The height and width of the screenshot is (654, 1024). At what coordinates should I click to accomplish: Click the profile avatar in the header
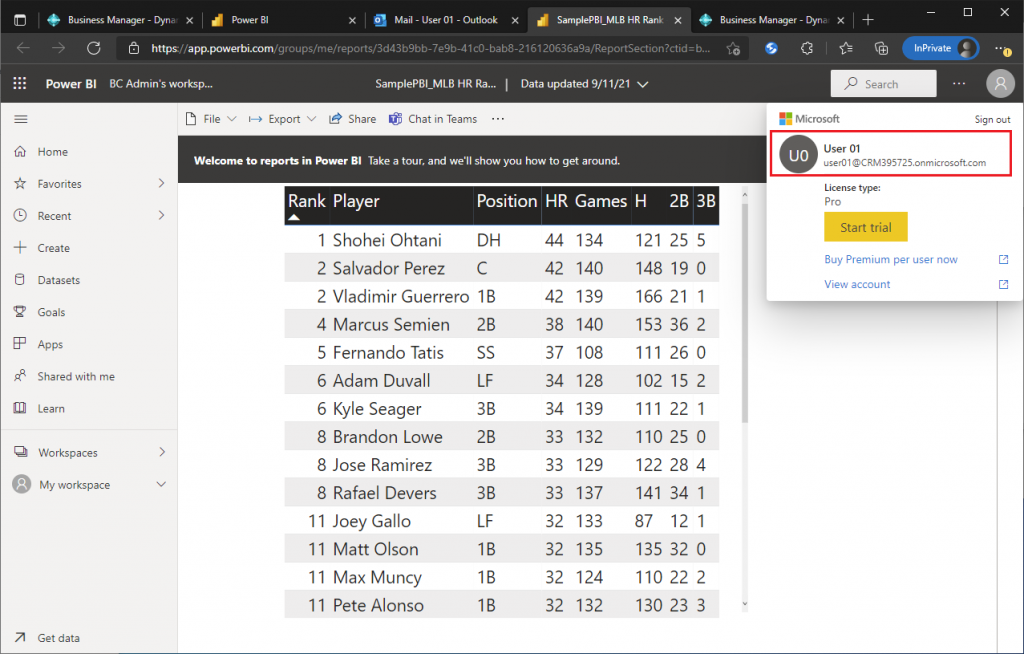1000,84
